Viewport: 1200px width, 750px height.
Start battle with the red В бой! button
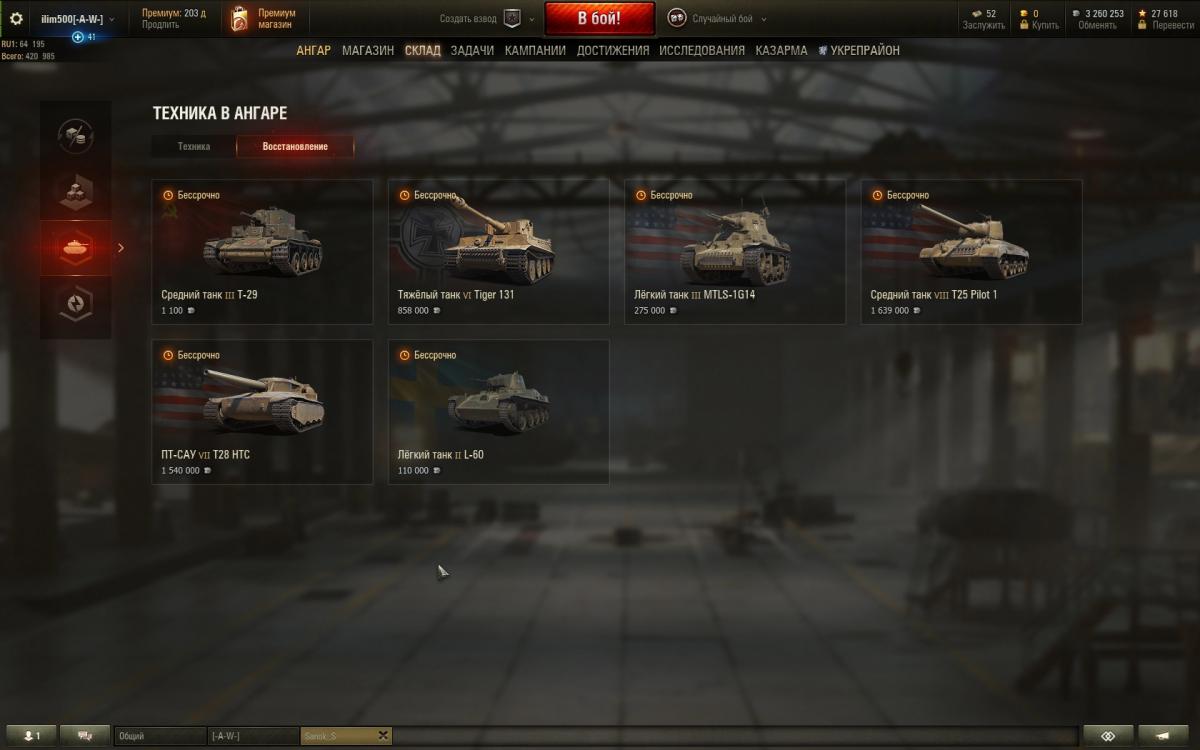tap(599, 19)
